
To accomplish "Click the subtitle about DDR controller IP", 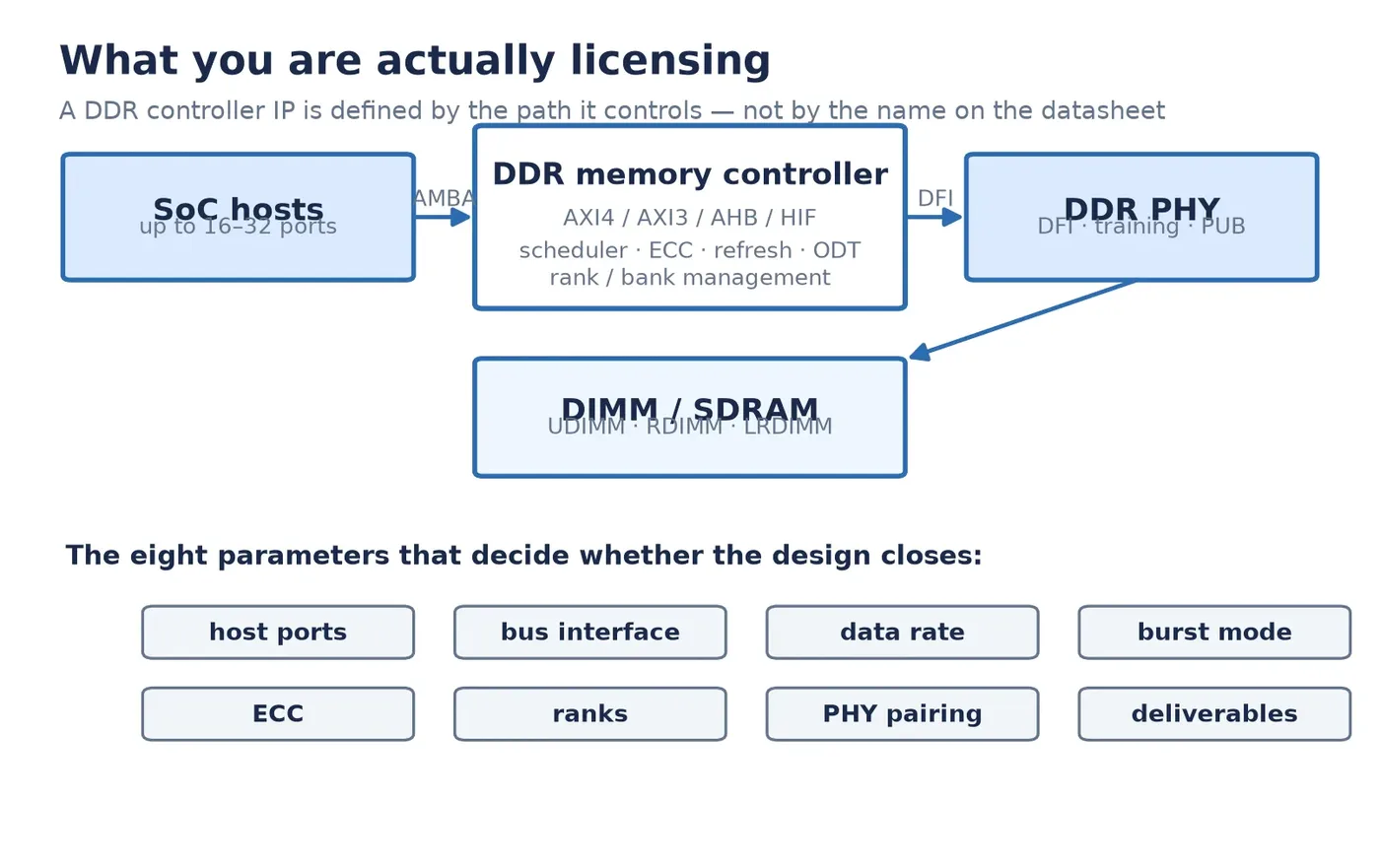I will click(x=612, y=110).
